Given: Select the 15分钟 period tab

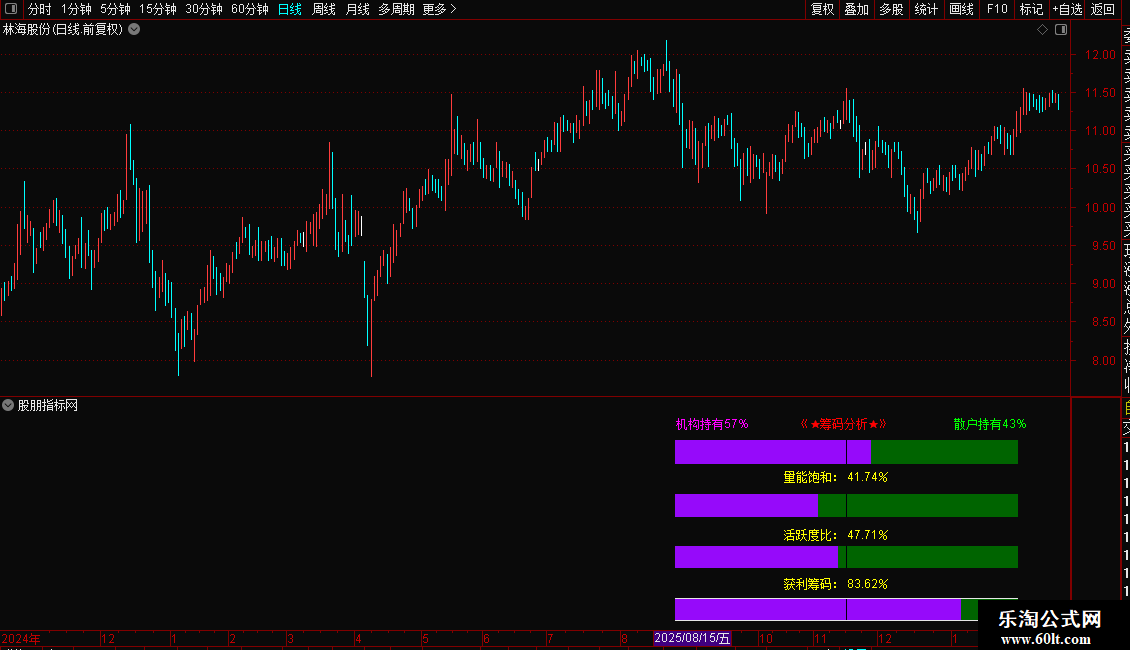Looking at the screenshot, I should 158,9.
